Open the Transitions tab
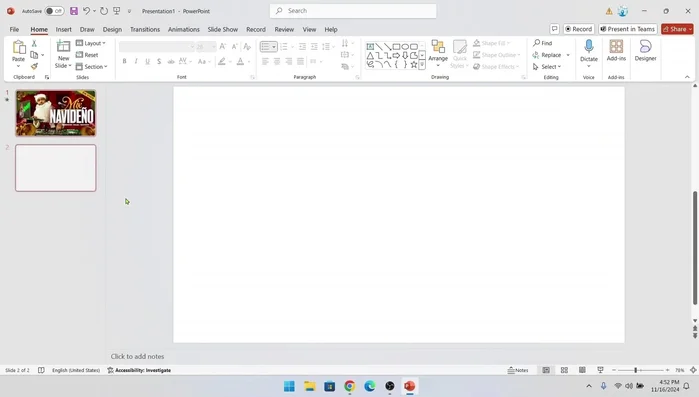 click(x=145, y=29)
